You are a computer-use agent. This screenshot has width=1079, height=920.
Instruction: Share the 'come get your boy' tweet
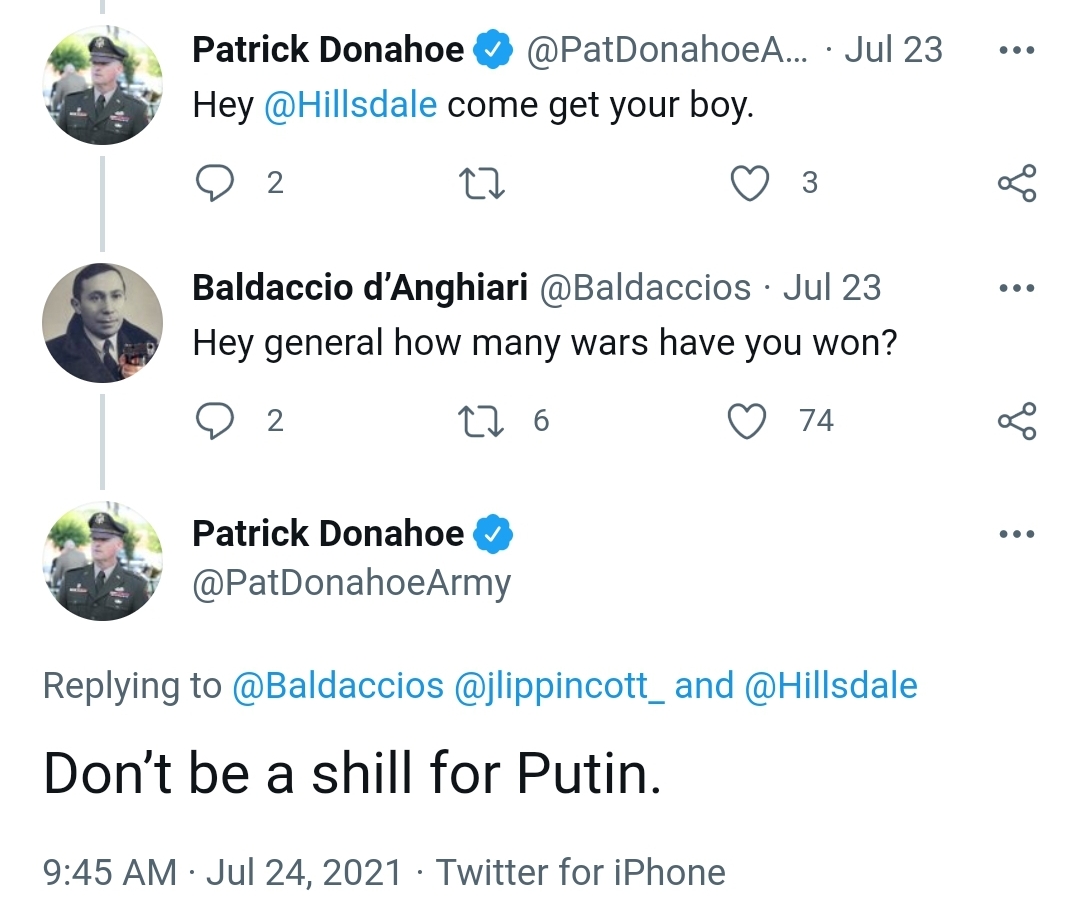point(1017,183)
